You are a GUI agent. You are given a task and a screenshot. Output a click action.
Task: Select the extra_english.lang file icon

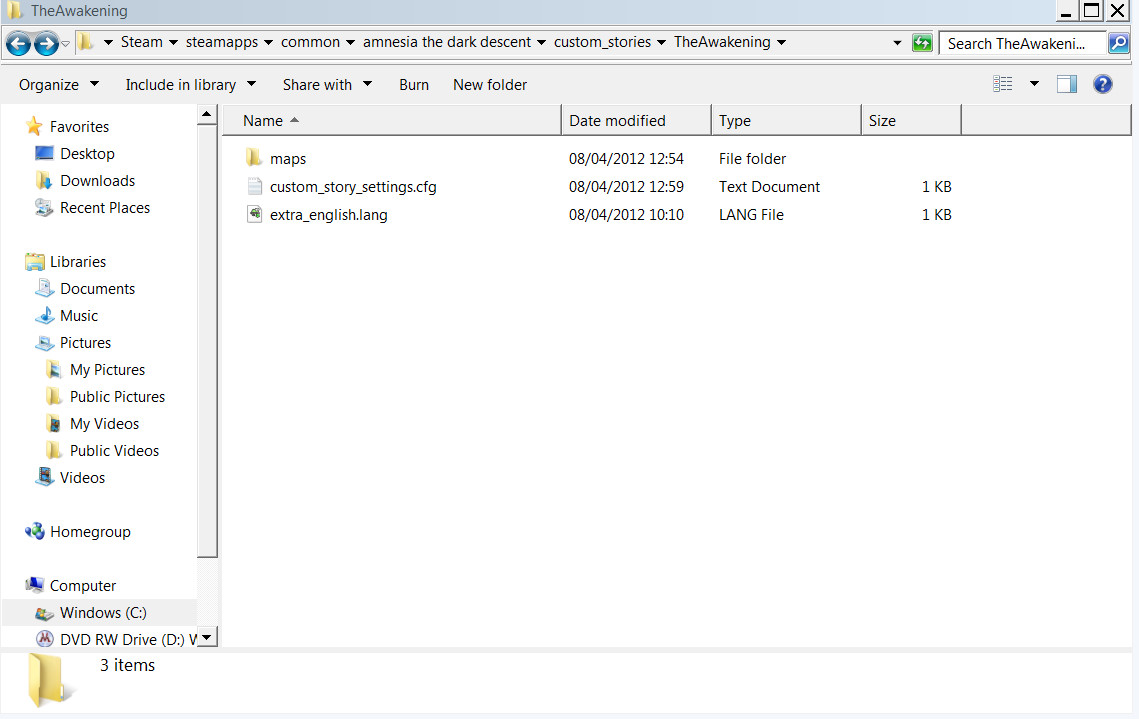point(254,215)
